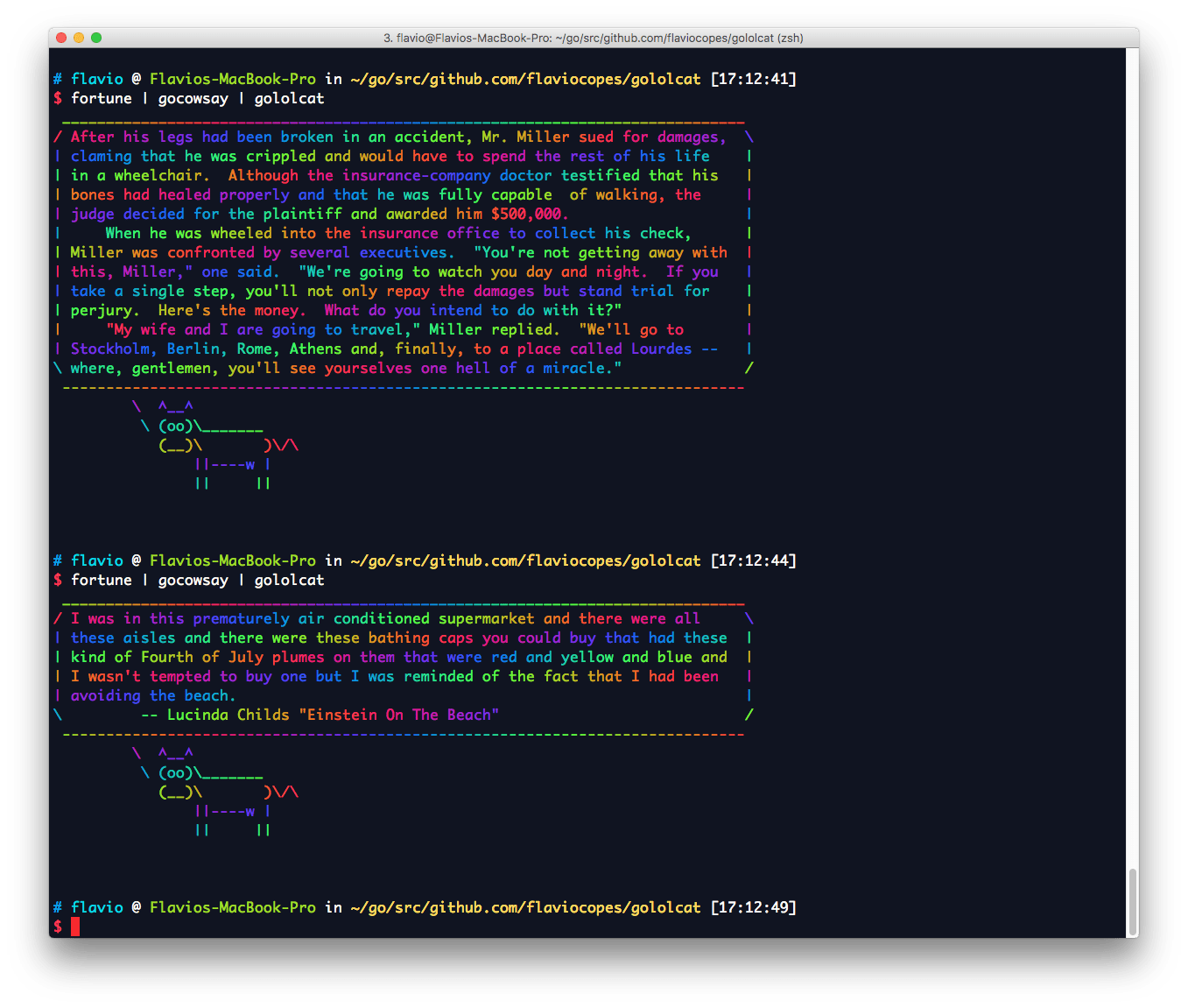Screen dimensions: 1188x1008
Task: Click the word gocowsay in first command
Action: coord(193,98)
